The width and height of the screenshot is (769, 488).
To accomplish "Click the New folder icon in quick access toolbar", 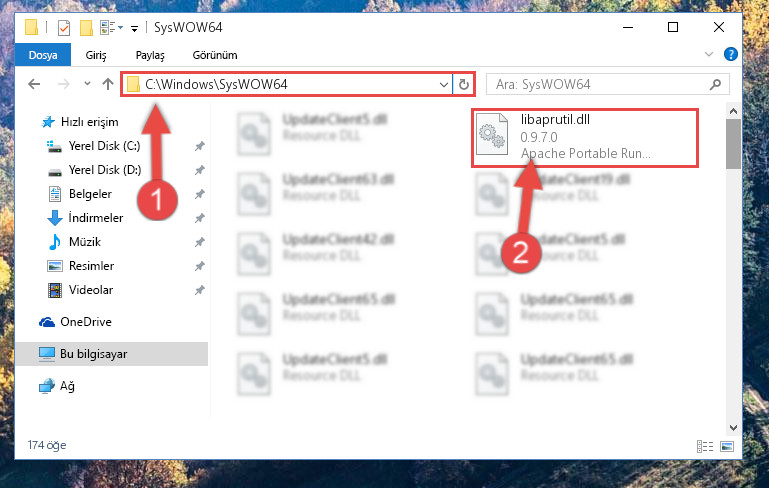I will (x=86, y=28).
